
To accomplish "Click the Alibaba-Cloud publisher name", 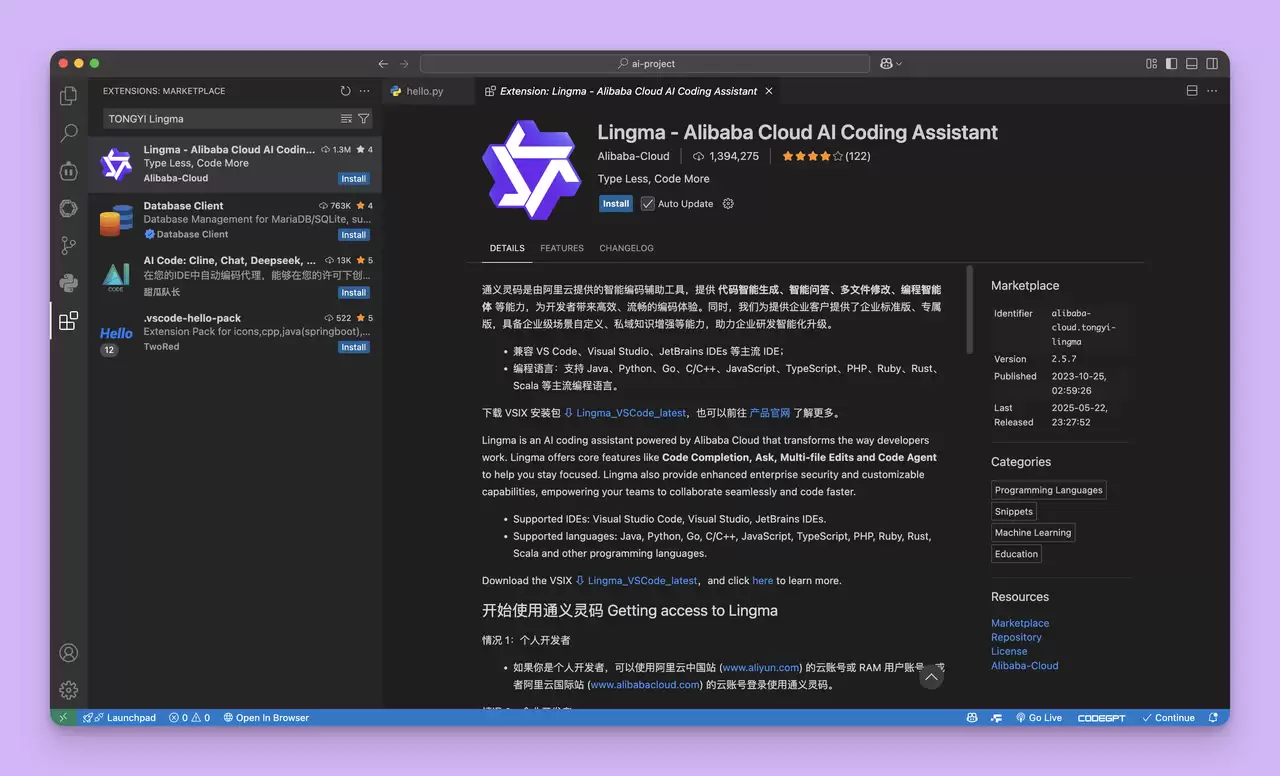I will 634,157.
